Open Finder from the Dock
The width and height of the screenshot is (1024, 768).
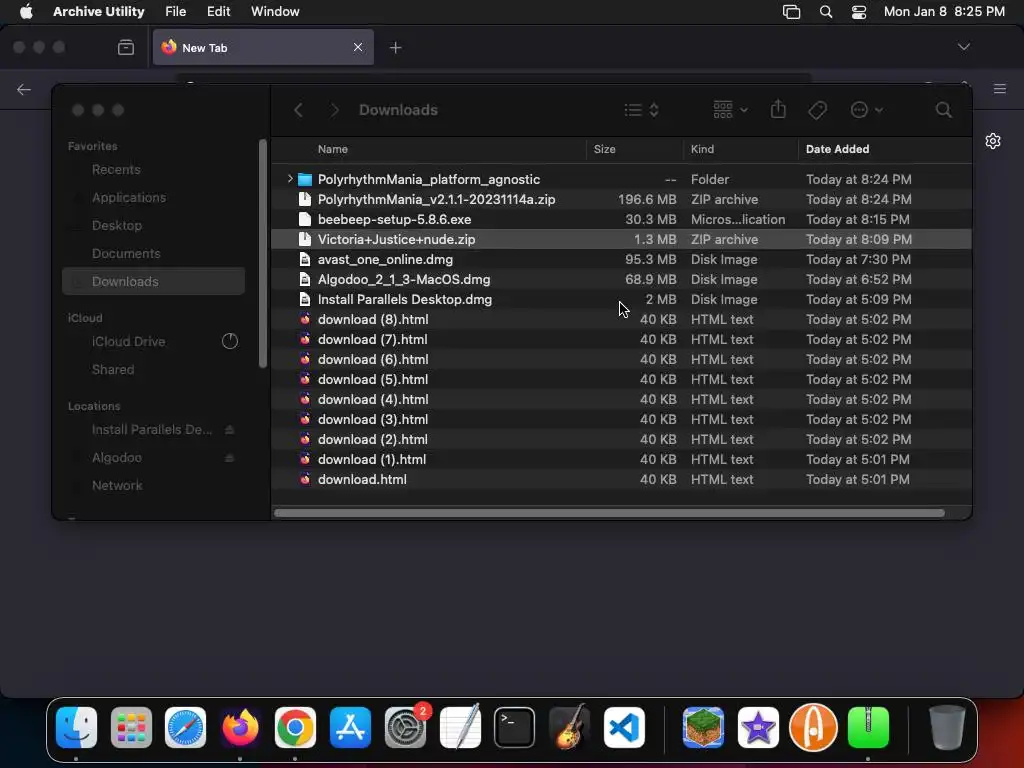pos(76,727)
